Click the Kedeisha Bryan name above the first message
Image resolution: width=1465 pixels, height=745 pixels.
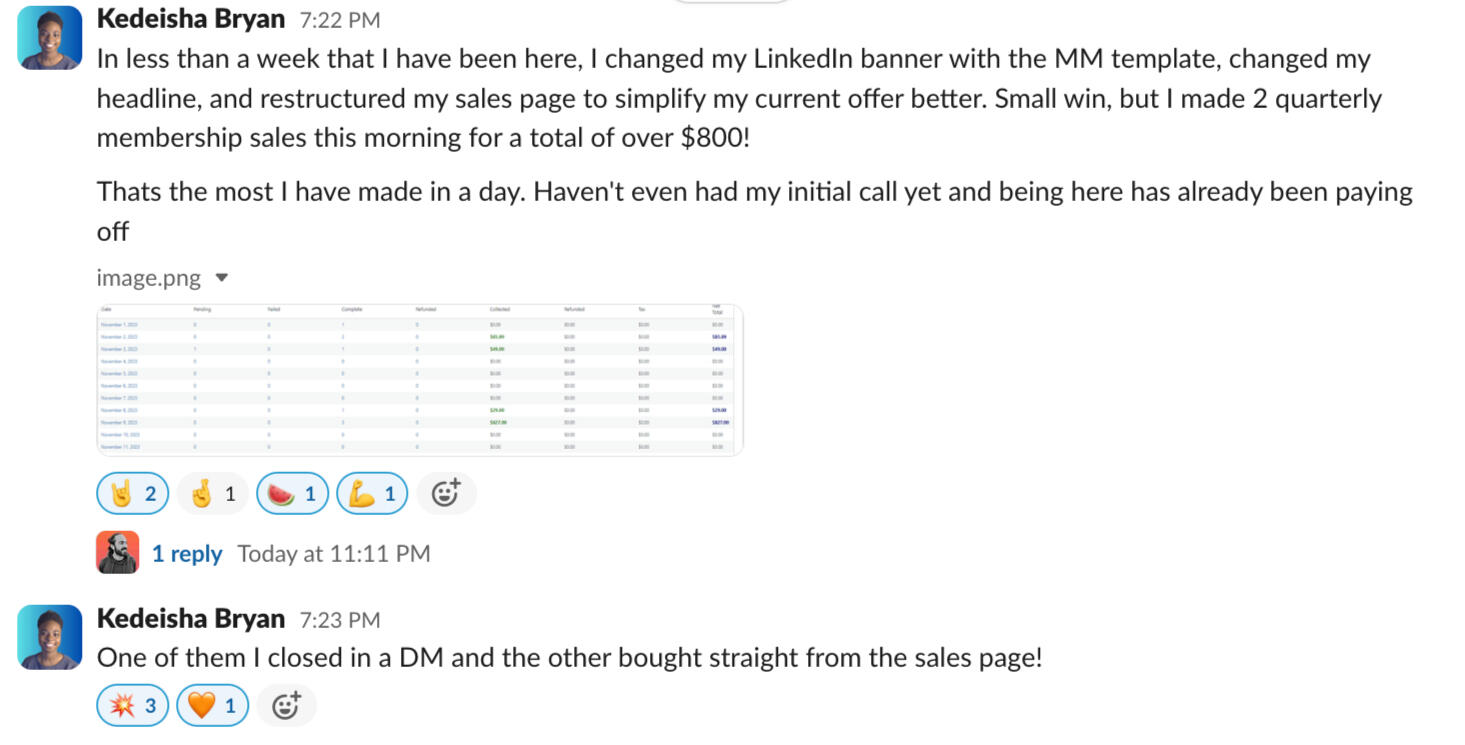pos(191,19)
